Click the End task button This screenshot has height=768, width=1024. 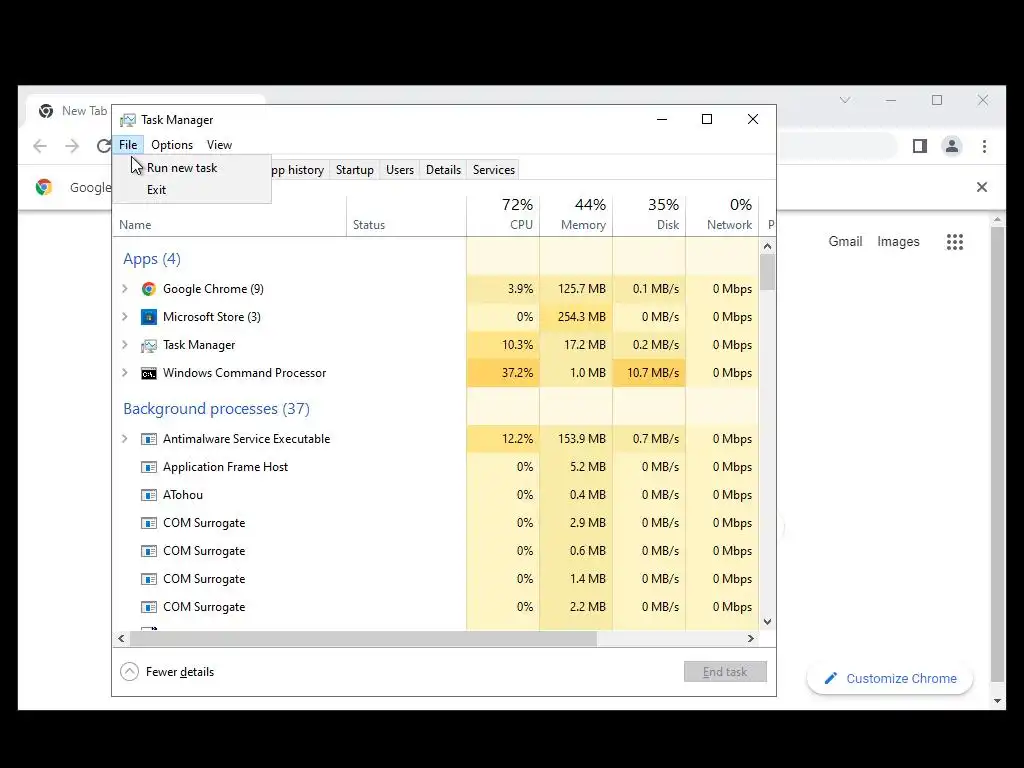725,672
